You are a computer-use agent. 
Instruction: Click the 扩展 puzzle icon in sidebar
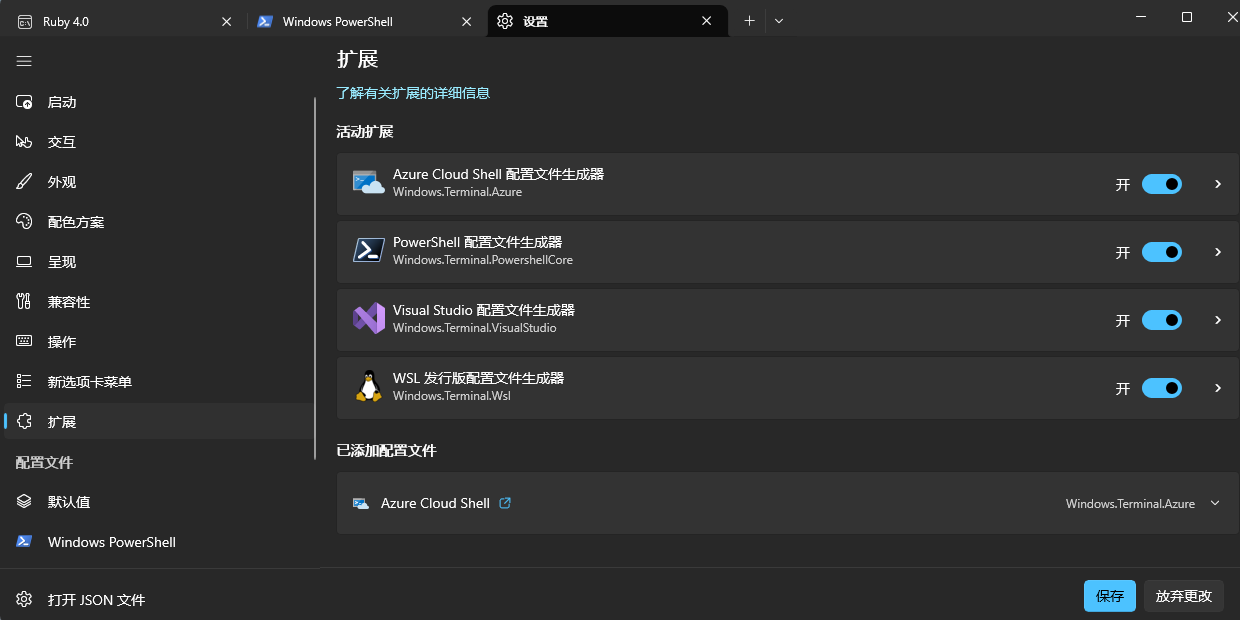(25, 422)
